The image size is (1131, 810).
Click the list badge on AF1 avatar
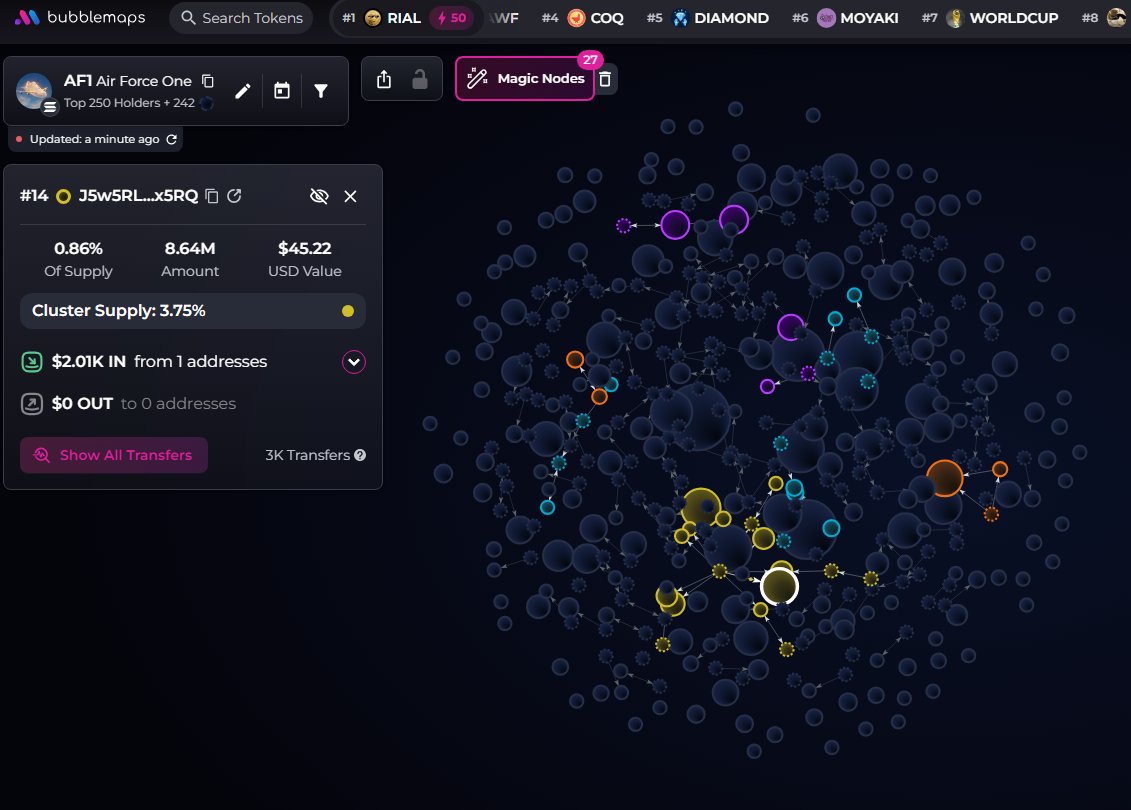pyautogui.click(x=50, y=107)
